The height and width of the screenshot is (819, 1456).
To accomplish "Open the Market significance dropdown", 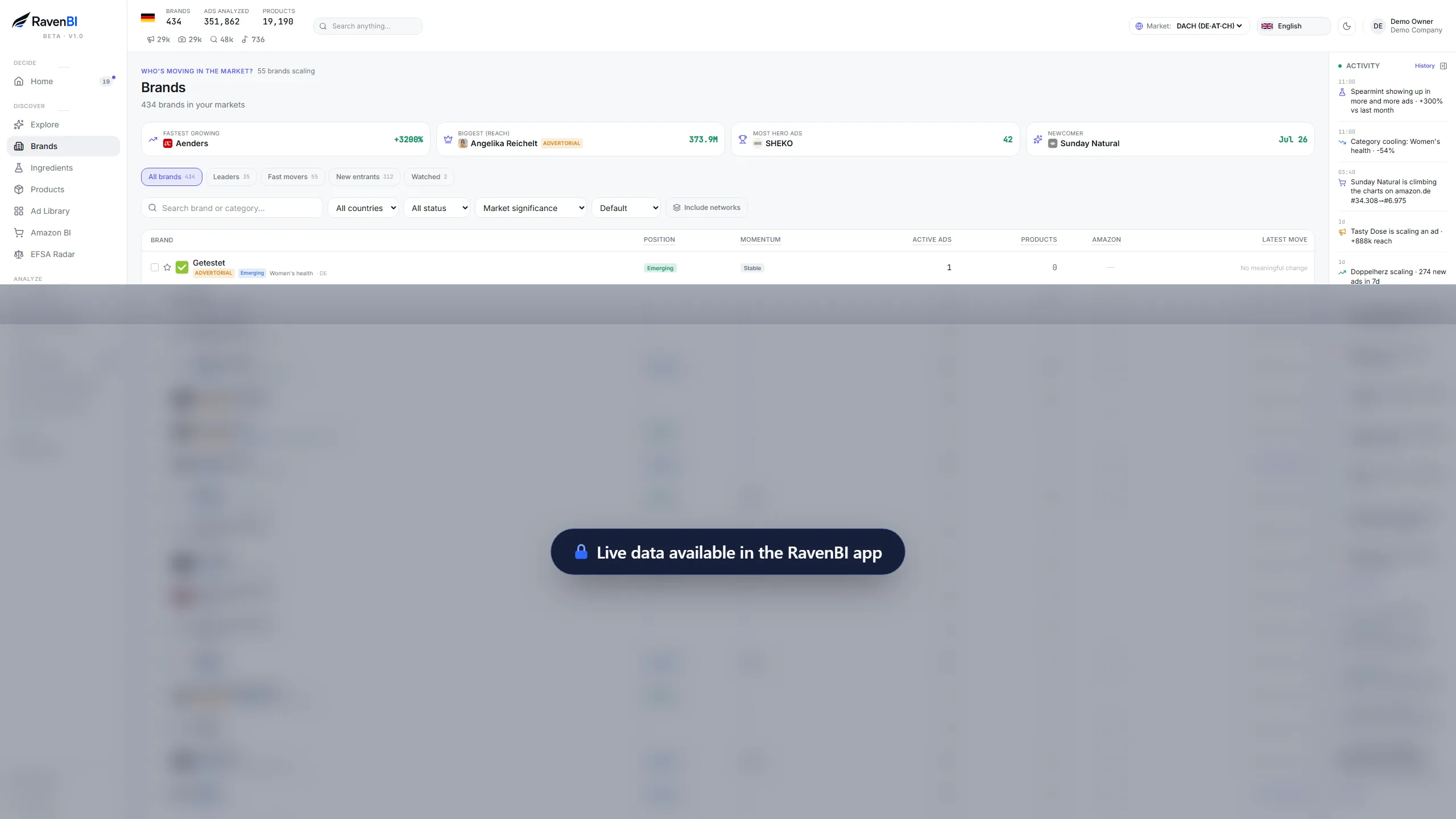I will pyautogui.click(x=531, y=208).
